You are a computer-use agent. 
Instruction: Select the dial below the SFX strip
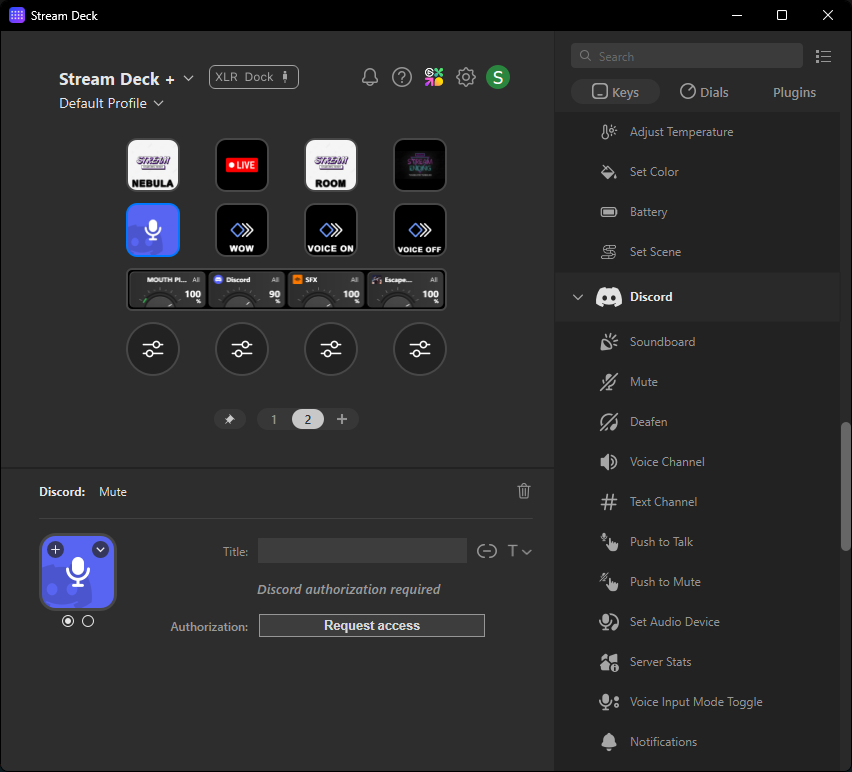click(x=331, y=349)
